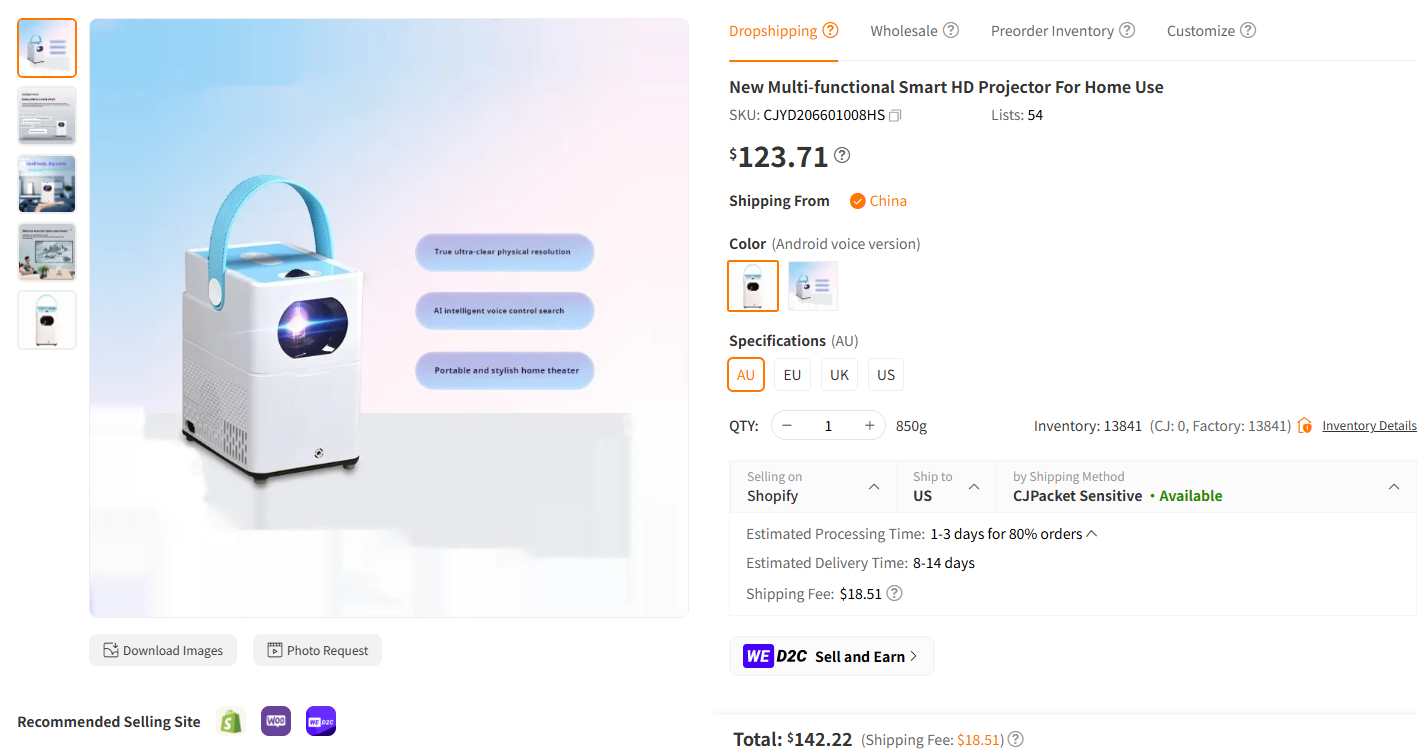1423x751 pixels.
Task: Open the Inventory Details link
Action: pos(1369,426)
